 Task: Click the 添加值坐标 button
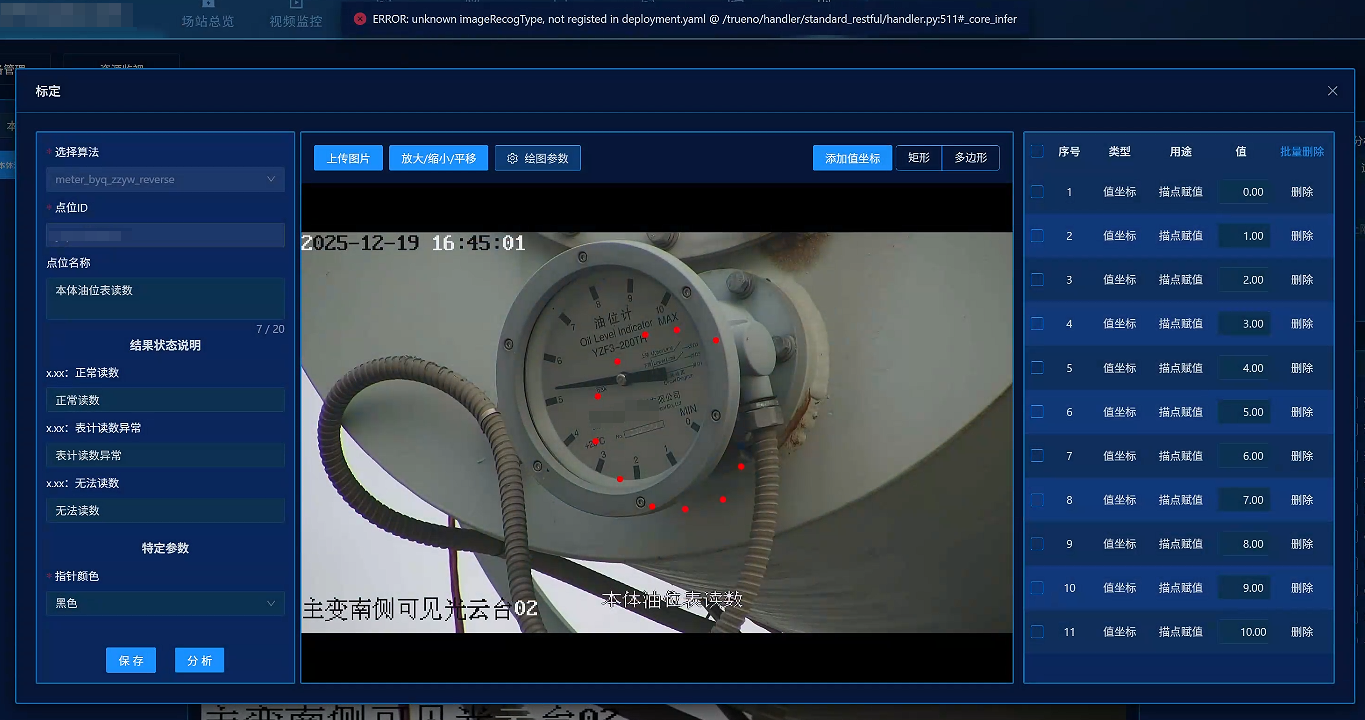click(852, 158)
